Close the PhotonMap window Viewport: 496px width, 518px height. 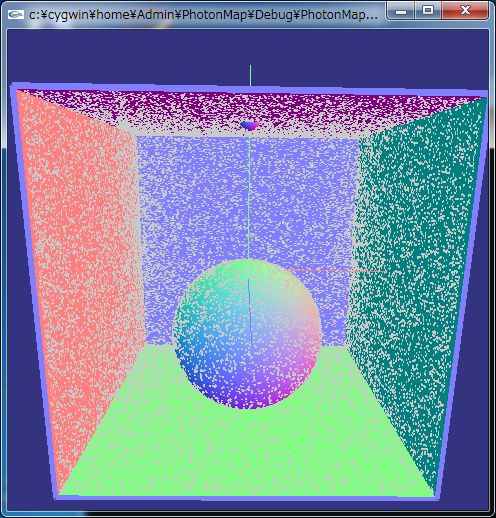pos(465,11)
